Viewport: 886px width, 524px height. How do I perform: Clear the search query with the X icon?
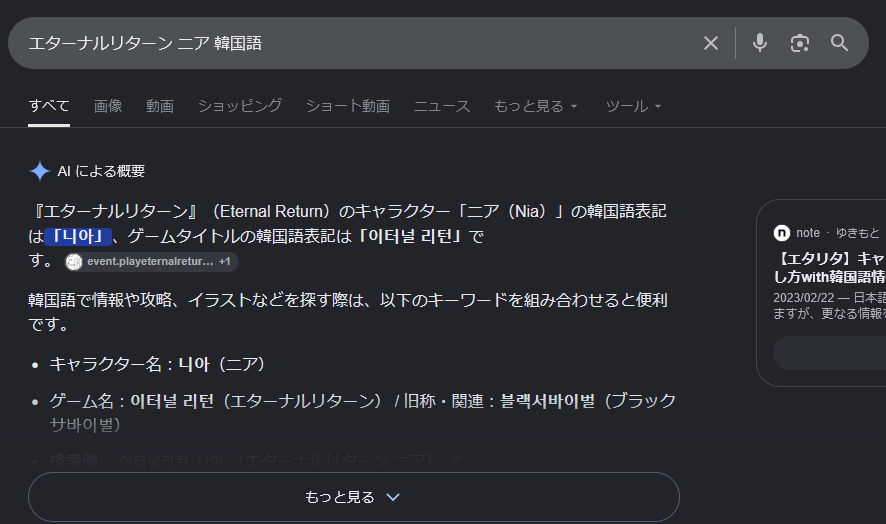[711, 43]
